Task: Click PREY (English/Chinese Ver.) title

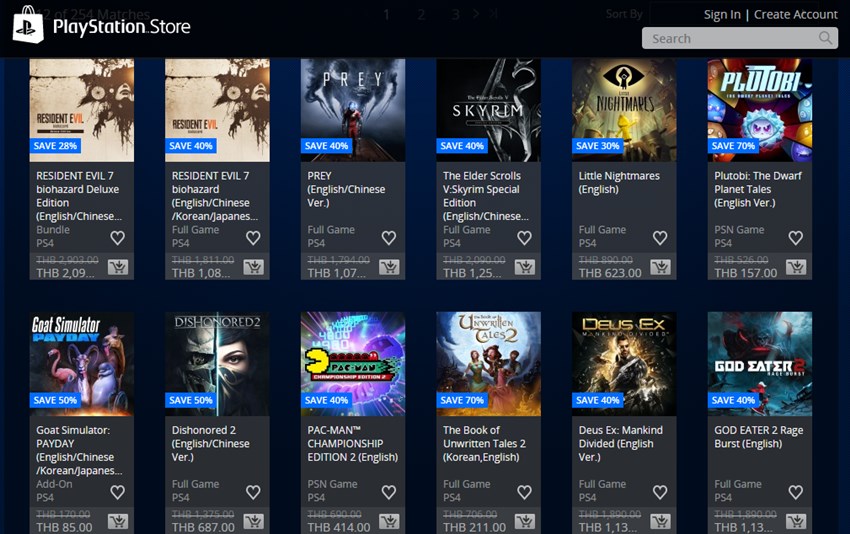Action: click(x=346, y=189)
